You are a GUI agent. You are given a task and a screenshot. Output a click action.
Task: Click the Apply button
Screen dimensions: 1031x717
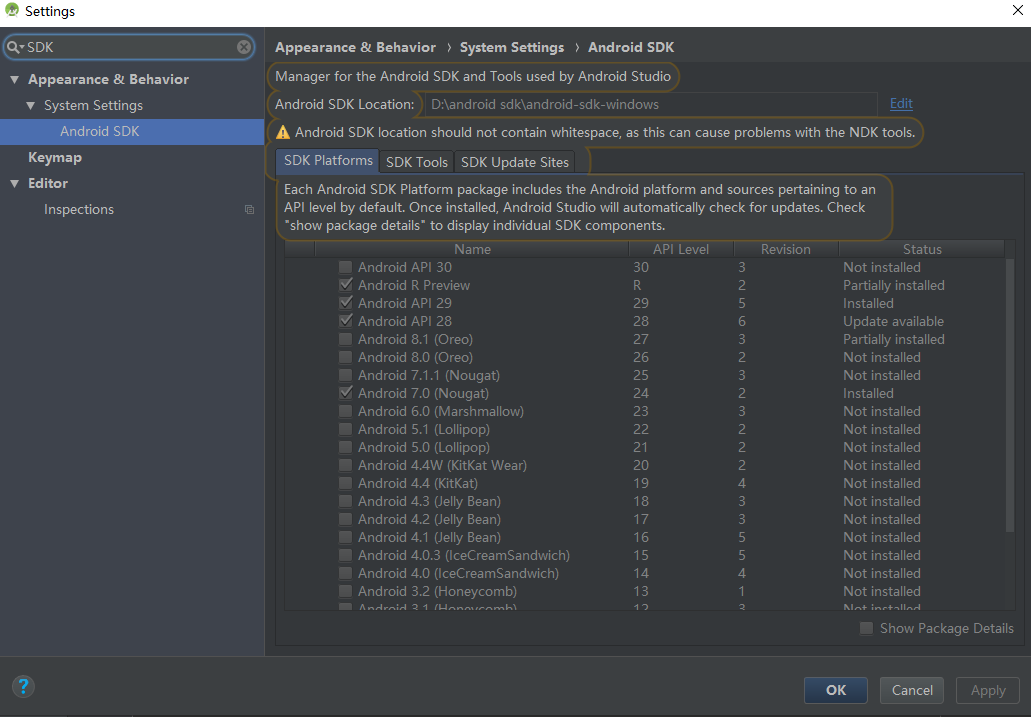(x=988, y=690)
